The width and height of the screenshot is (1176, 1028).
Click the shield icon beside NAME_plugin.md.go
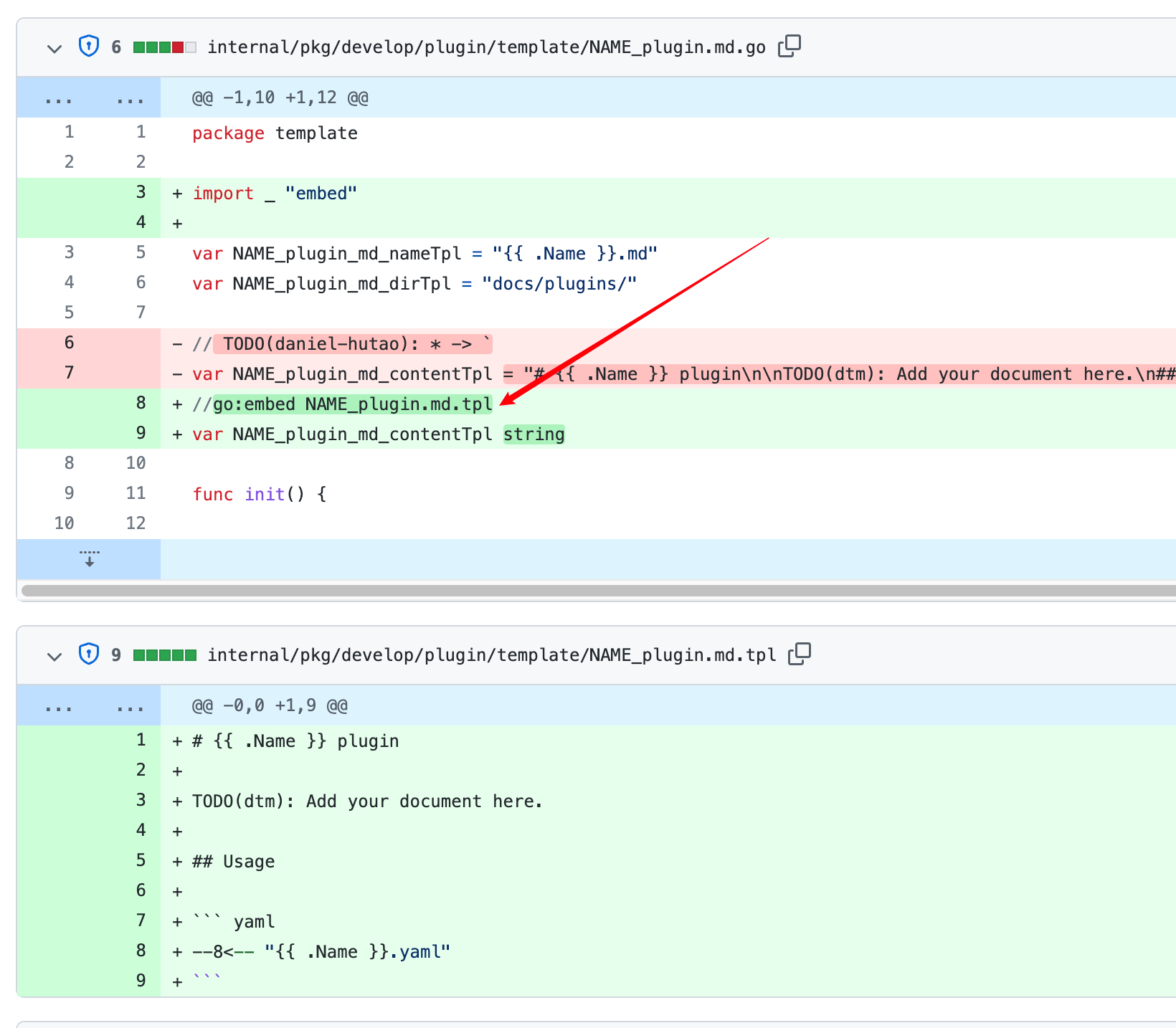(x=89, y=47)
